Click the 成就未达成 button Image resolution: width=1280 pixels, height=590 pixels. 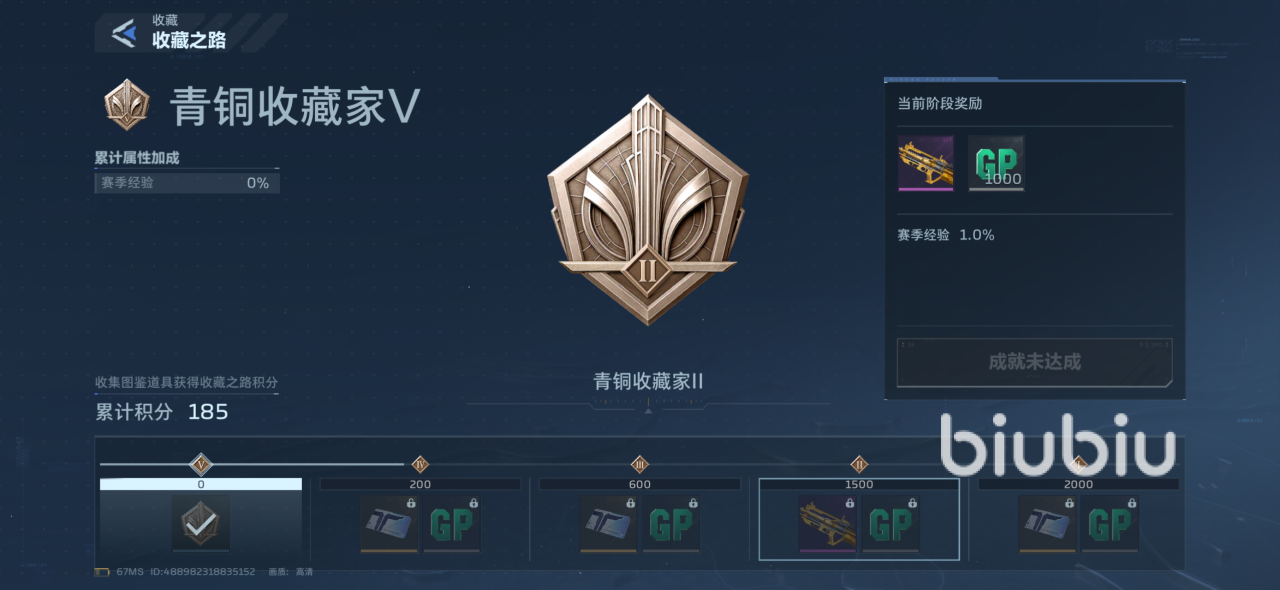[x=1035, y=362]
